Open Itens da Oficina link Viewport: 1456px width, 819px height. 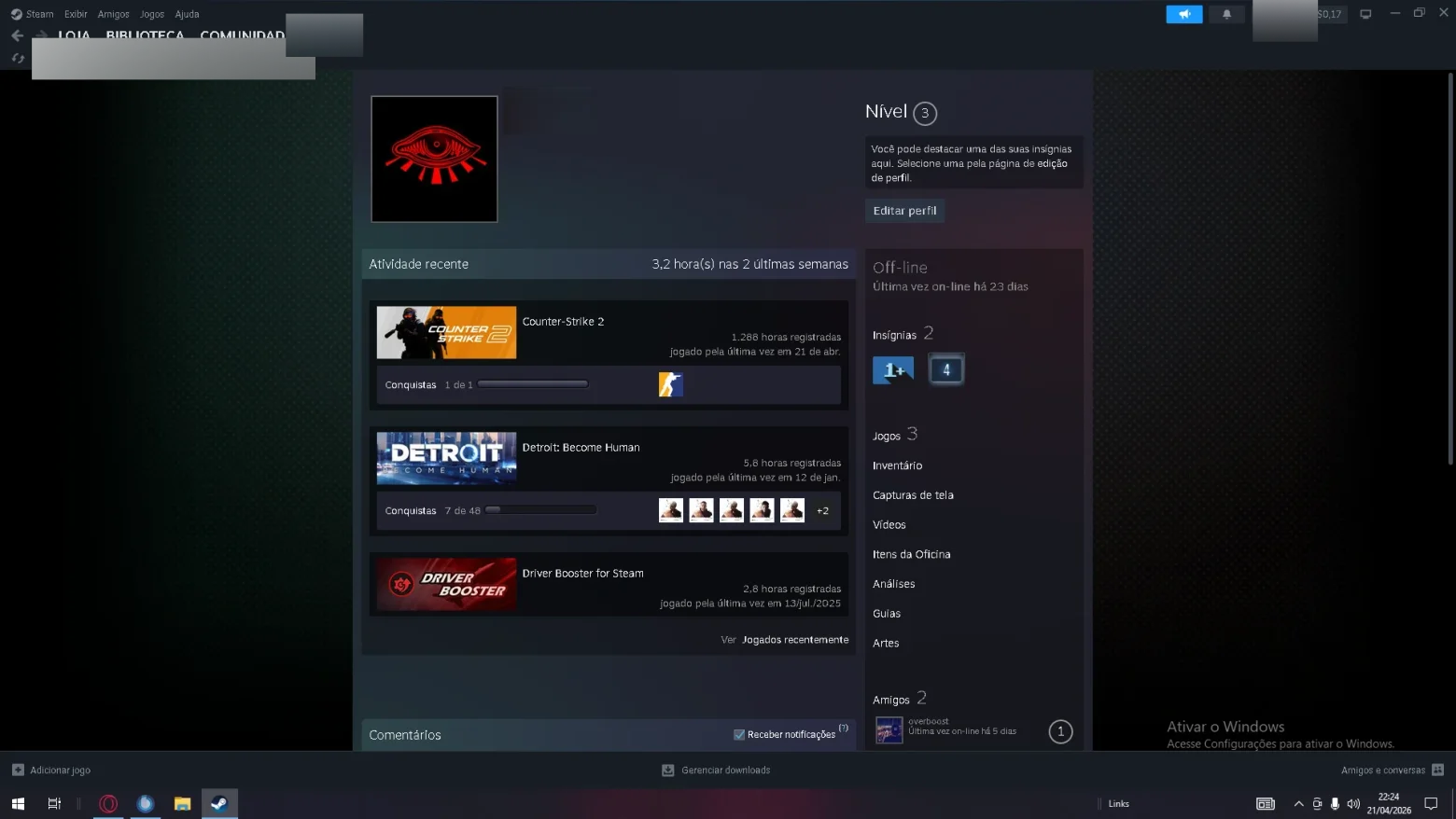click(x=911, y=554)
